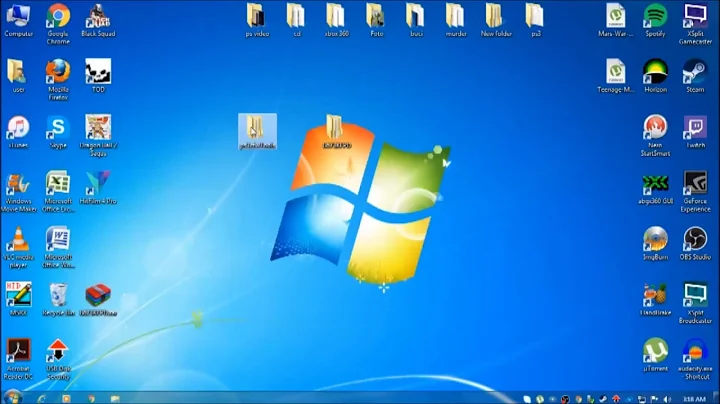Screen dimensions: 720x404
Task: Launch Mozilla Firefox shortcut
Action: coord(58,80)
